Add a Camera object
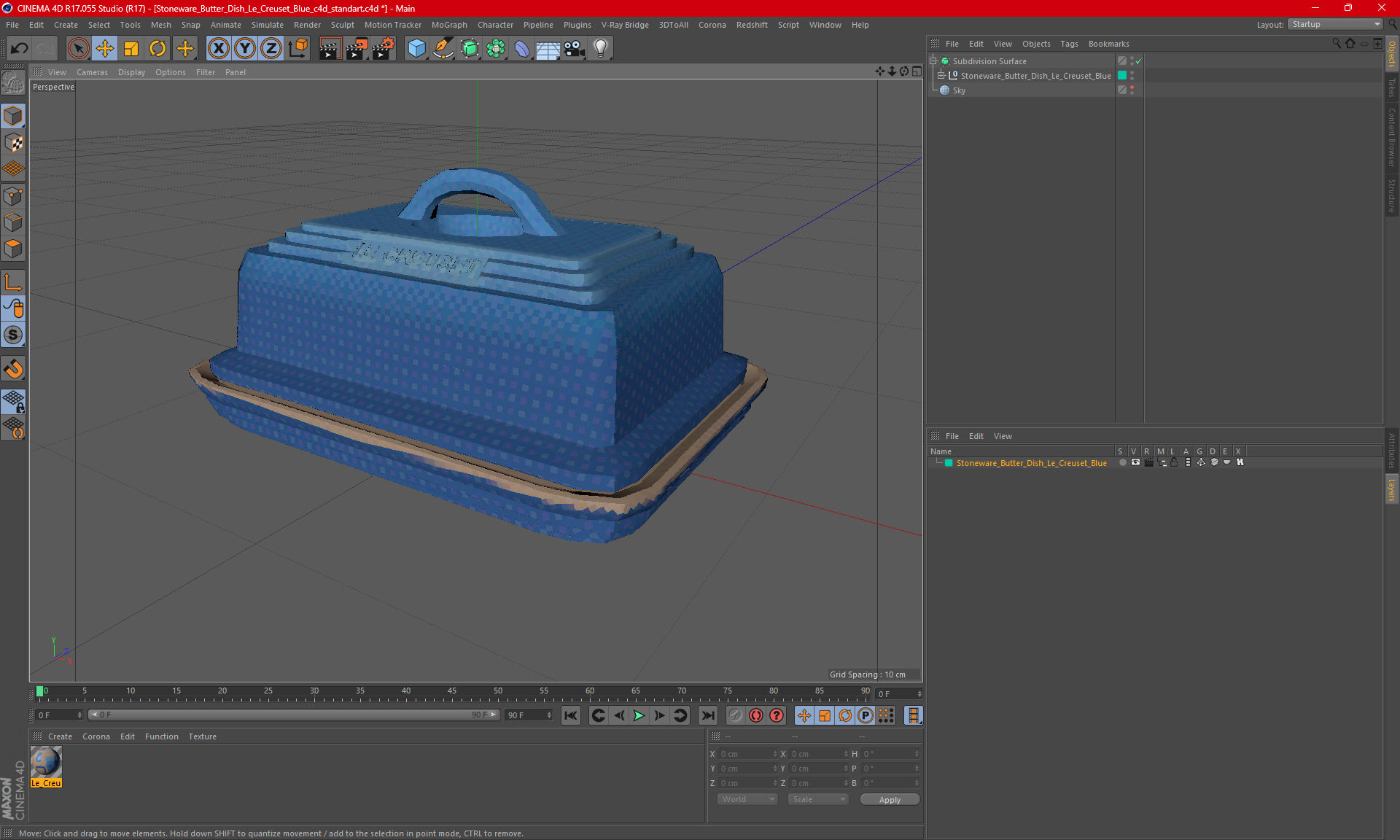 (x=575, y=49)
